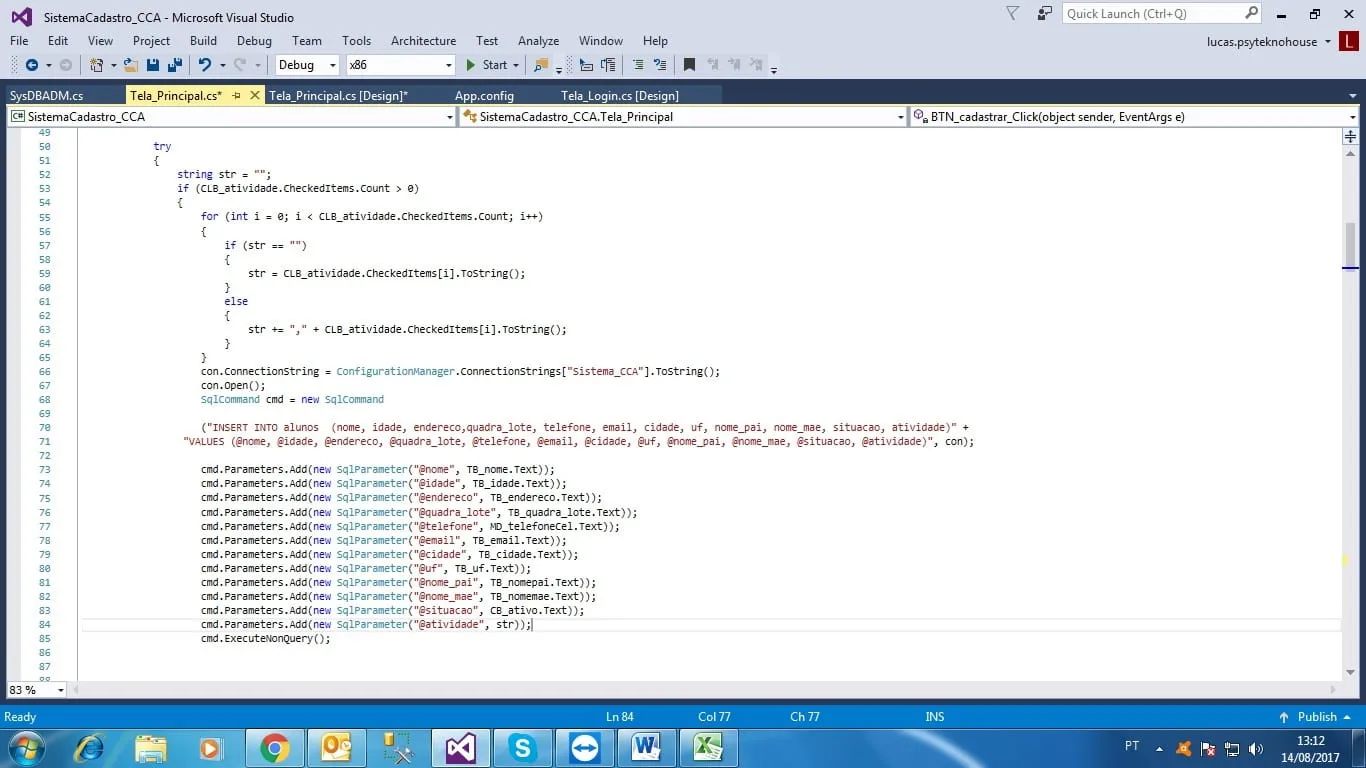Toggle bookmark icon on the toolbar
The image size is (1366, 768).
(689, 65)
